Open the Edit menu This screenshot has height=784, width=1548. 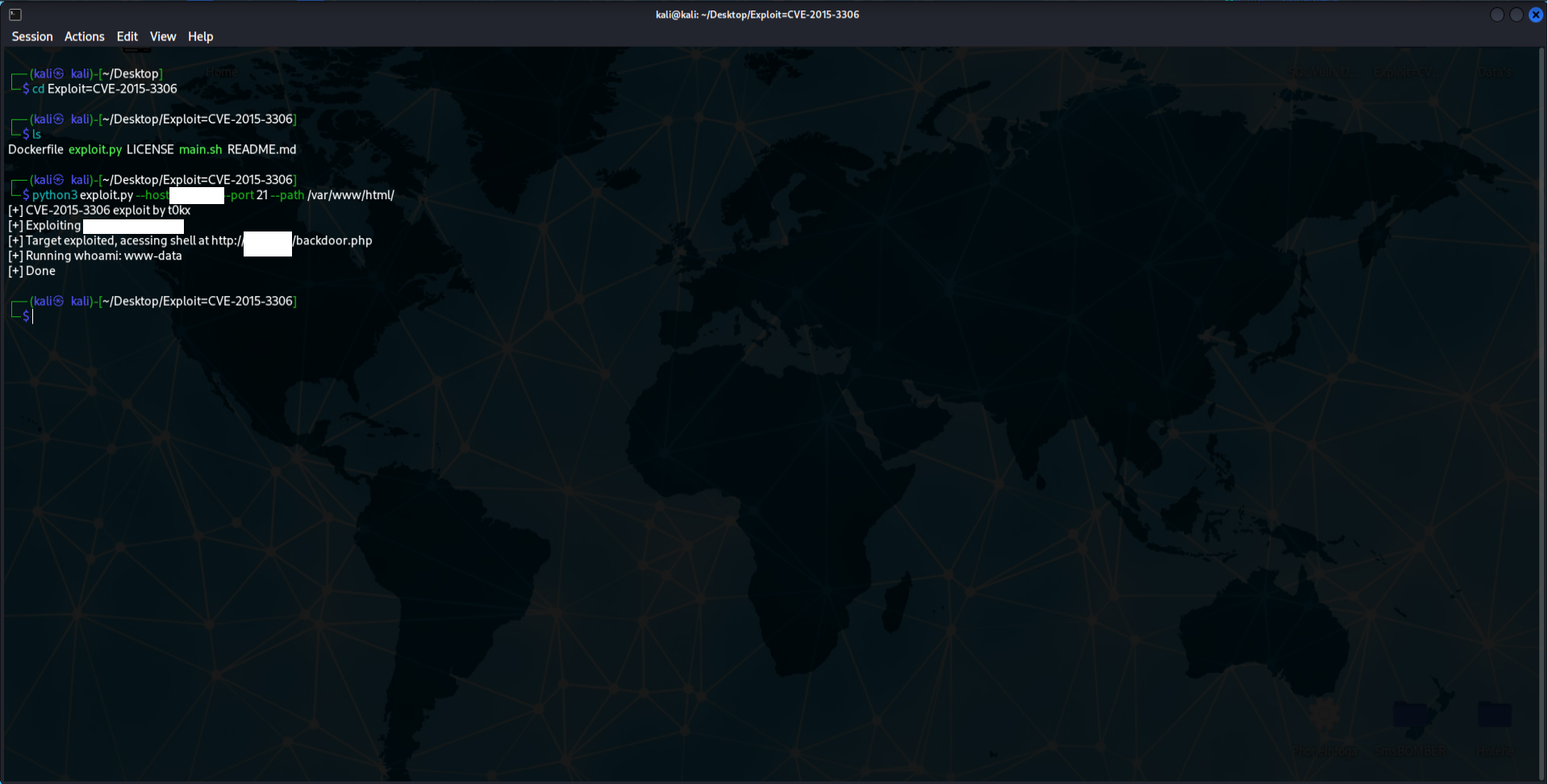pyautogui.click(x=127, y=36)
